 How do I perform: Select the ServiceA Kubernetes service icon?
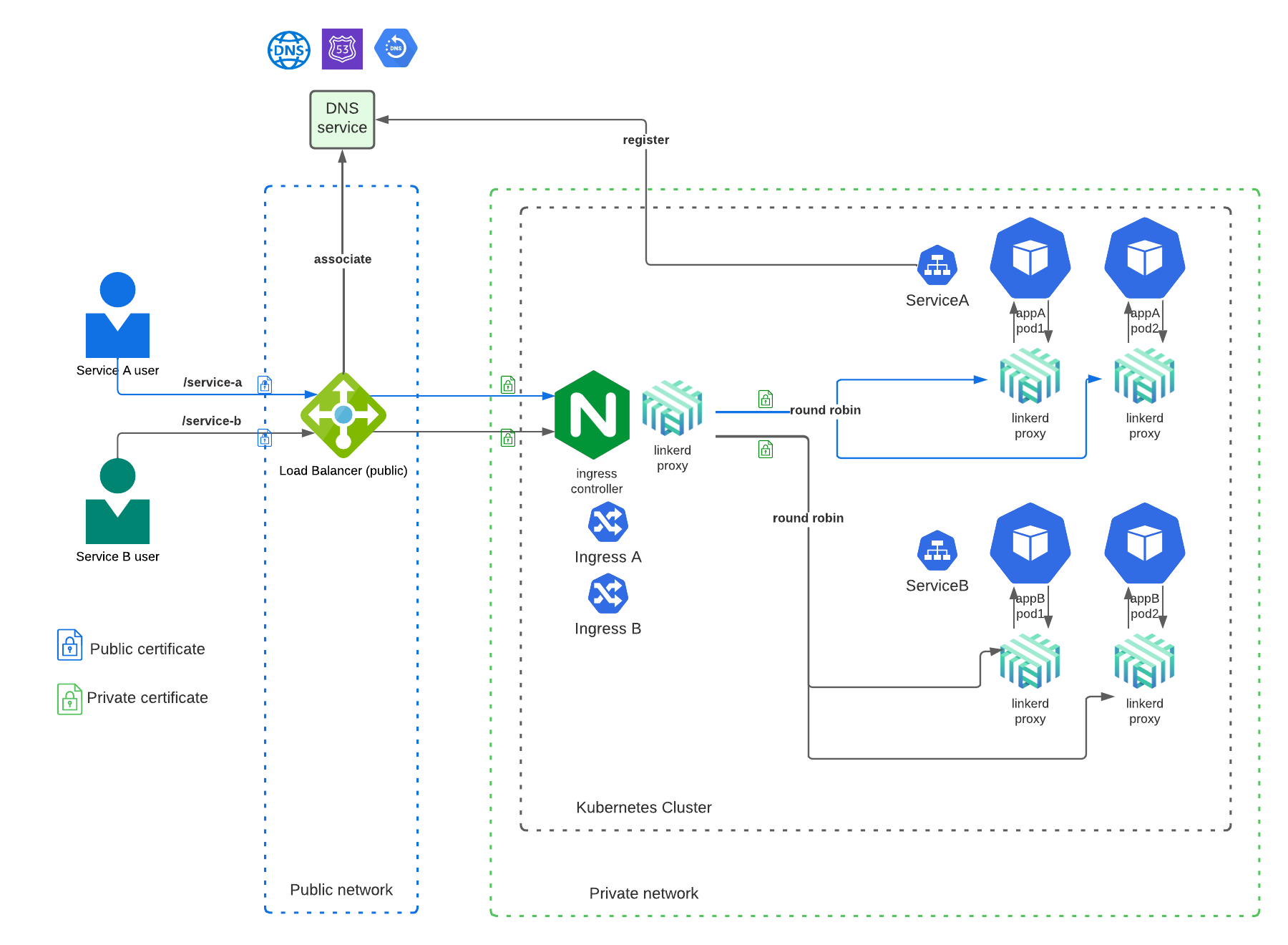937,266
